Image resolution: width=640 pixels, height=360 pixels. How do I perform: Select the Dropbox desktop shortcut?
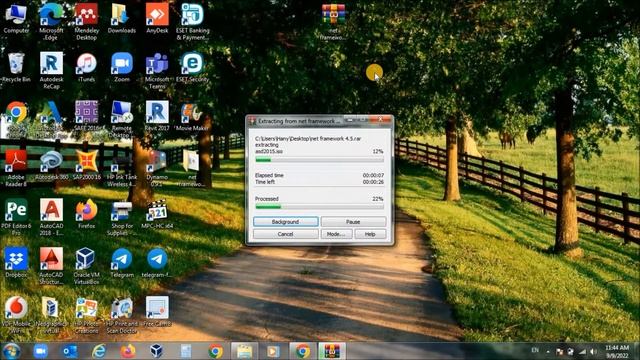tap(16, 263)
